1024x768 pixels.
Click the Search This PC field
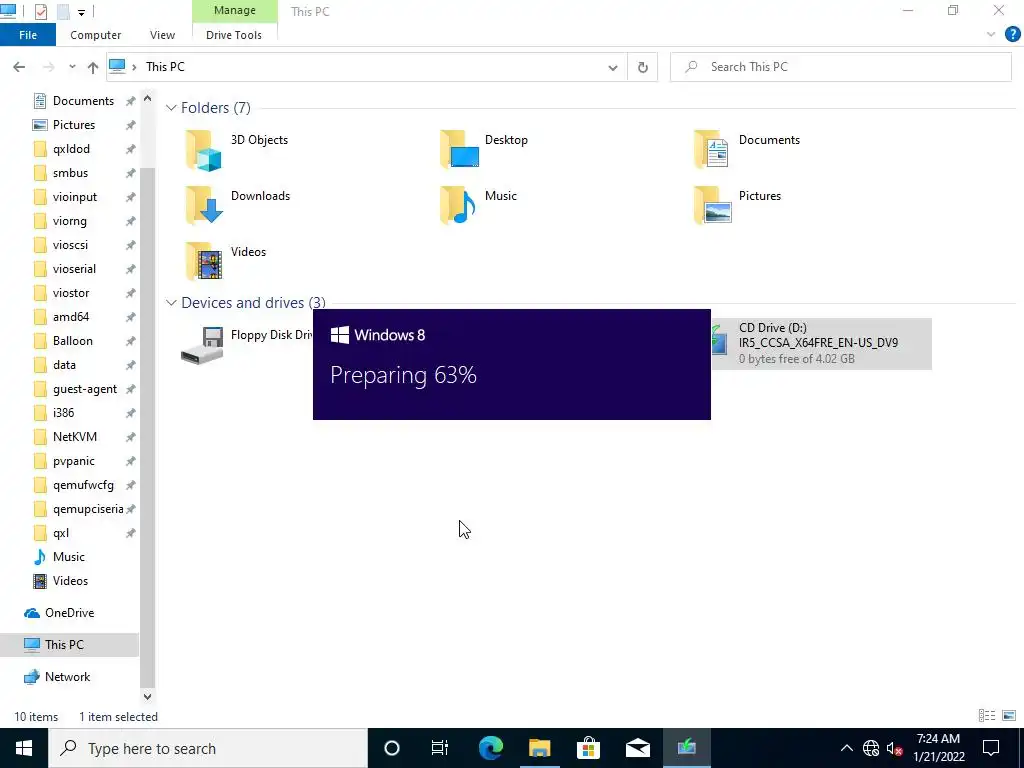click(841, 67)
